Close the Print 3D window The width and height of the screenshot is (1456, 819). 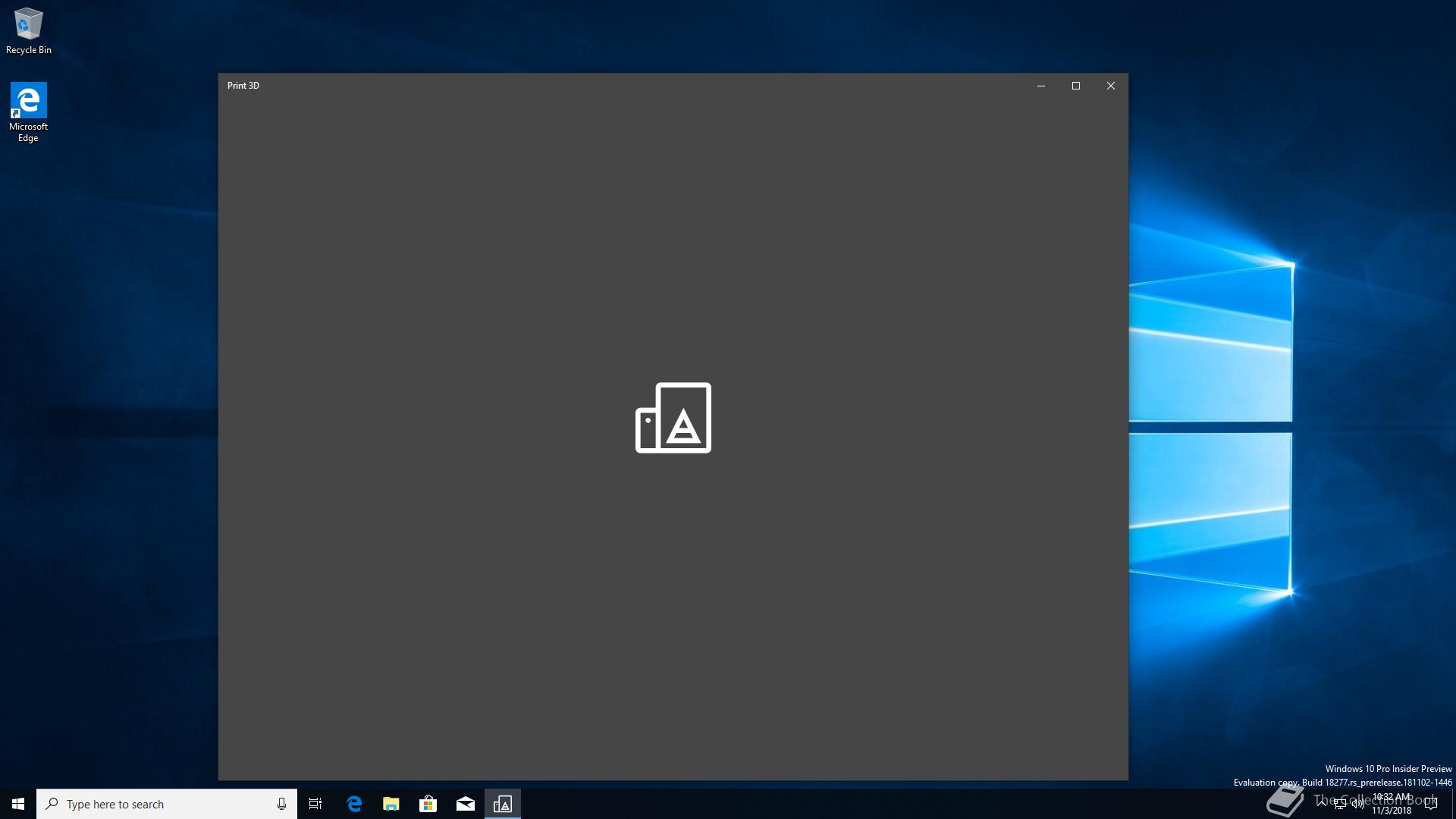1111,86
